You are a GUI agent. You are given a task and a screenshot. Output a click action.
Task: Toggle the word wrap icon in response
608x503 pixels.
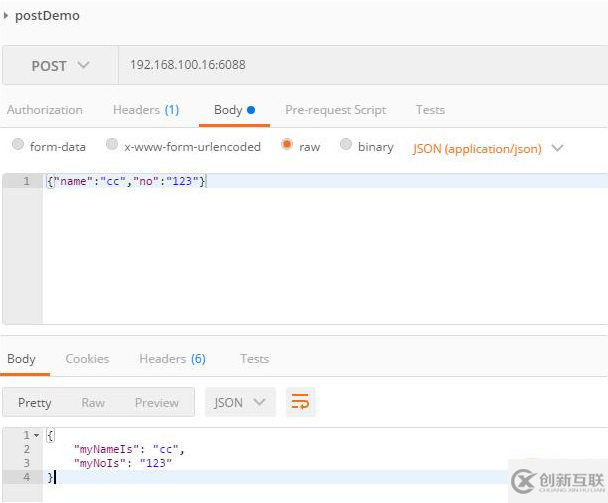[x=301, y=402]
